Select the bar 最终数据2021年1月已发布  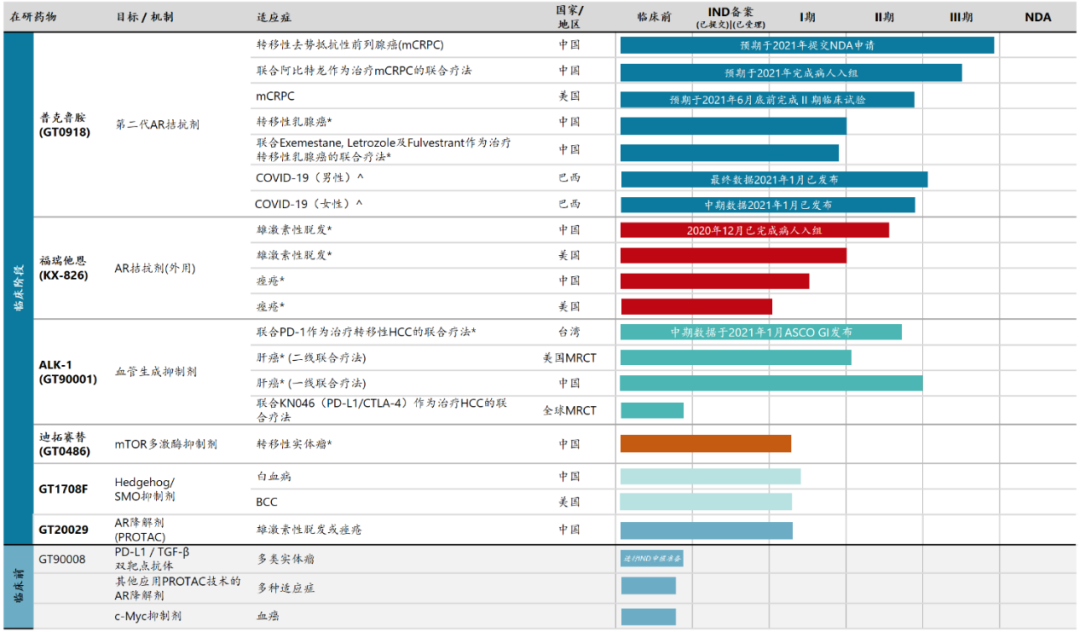pyautogui.click(x=773, y=179)
